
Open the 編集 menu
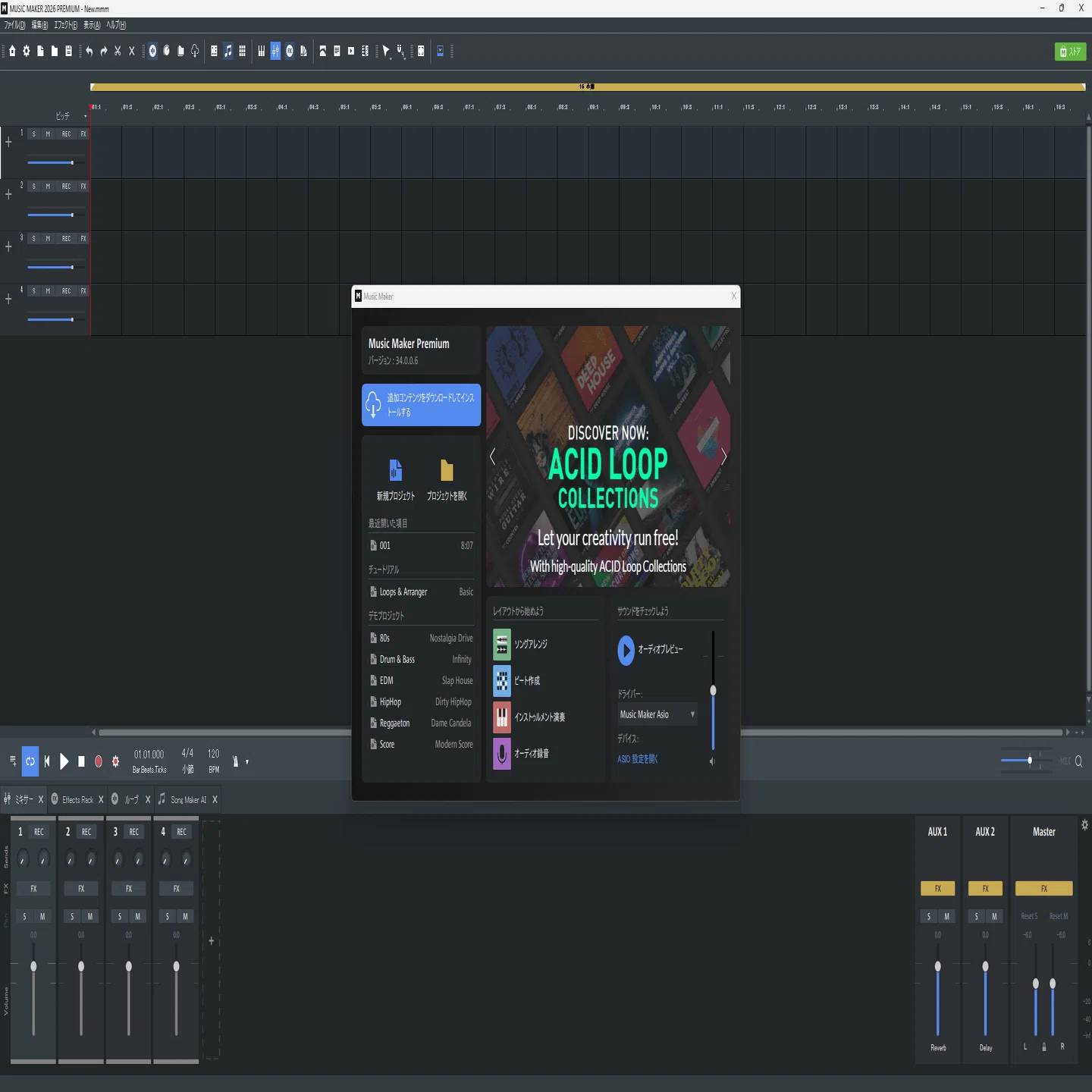point(39,25)
